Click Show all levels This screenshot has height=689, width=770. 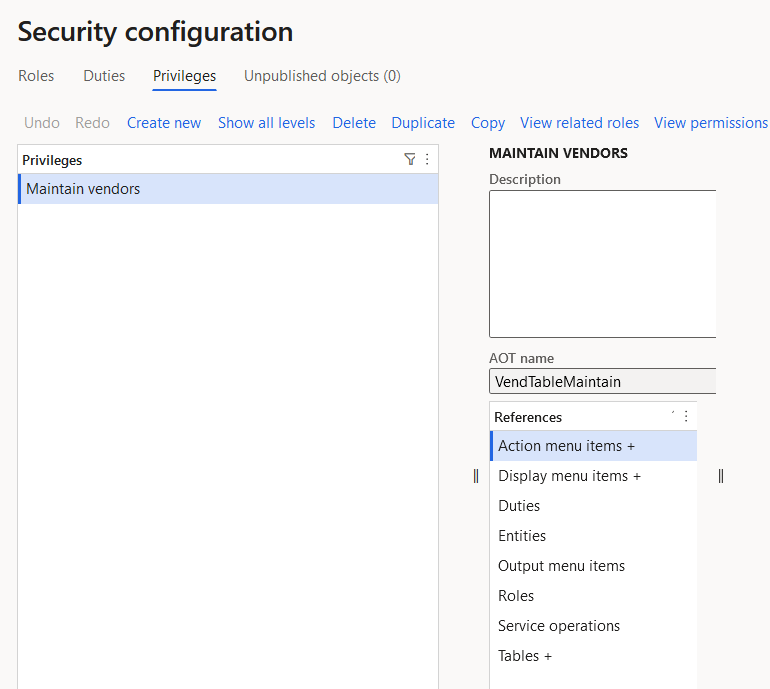pos(267,123)
